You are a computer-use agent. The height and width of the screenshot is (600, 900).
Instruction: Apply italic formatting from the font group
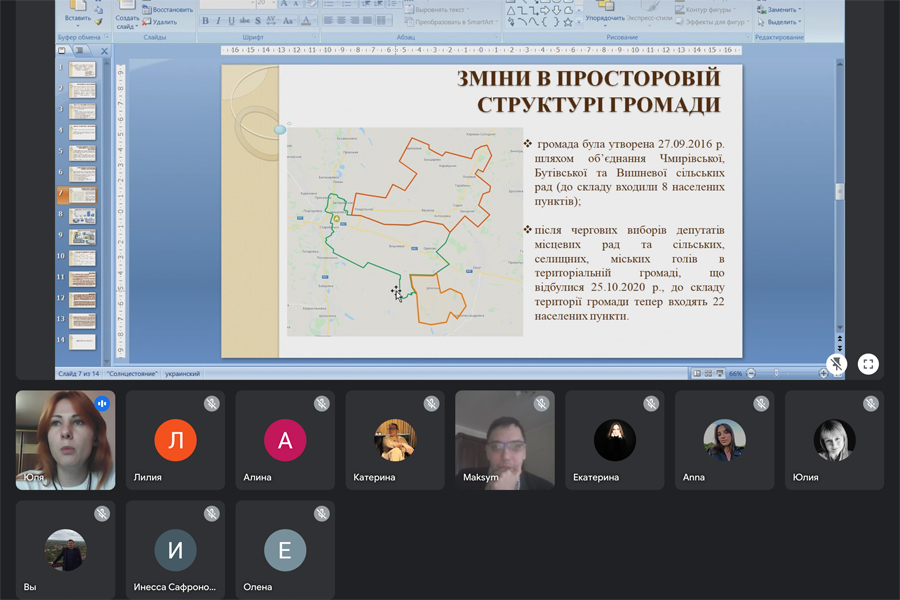(x=218, y=20)
